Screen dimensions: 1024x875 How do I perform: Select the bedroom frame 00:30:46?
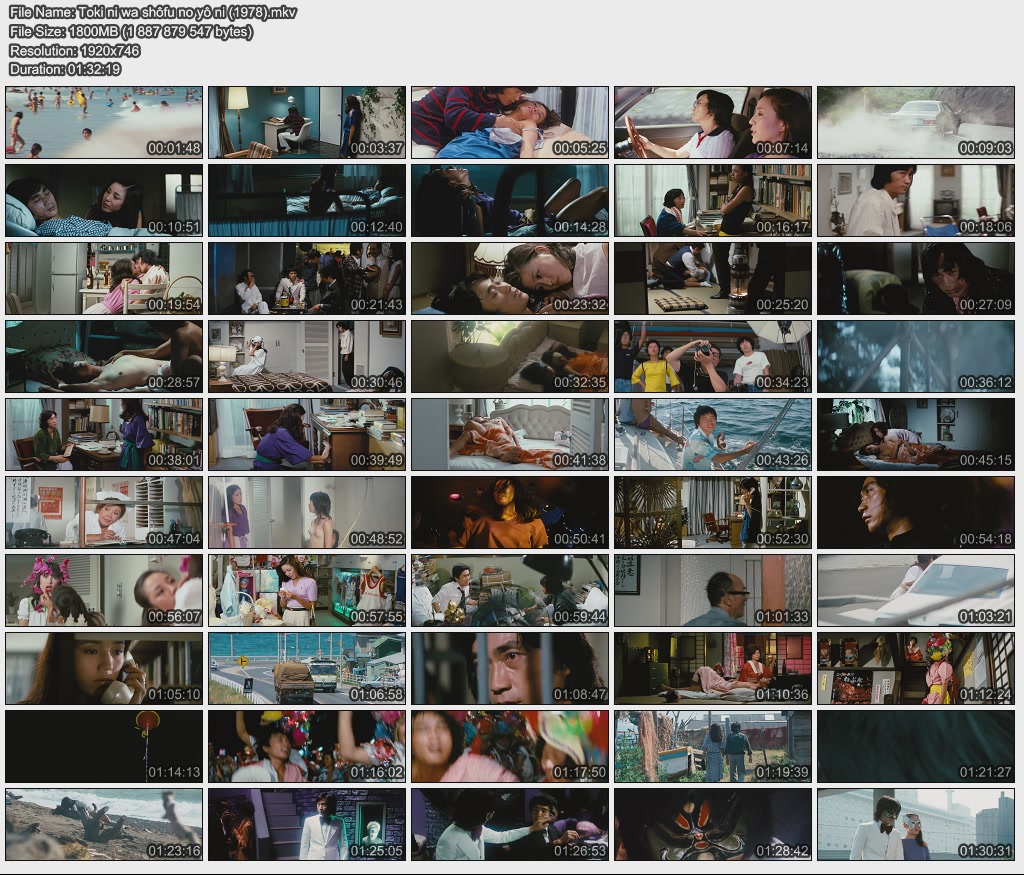click(307, 357)
